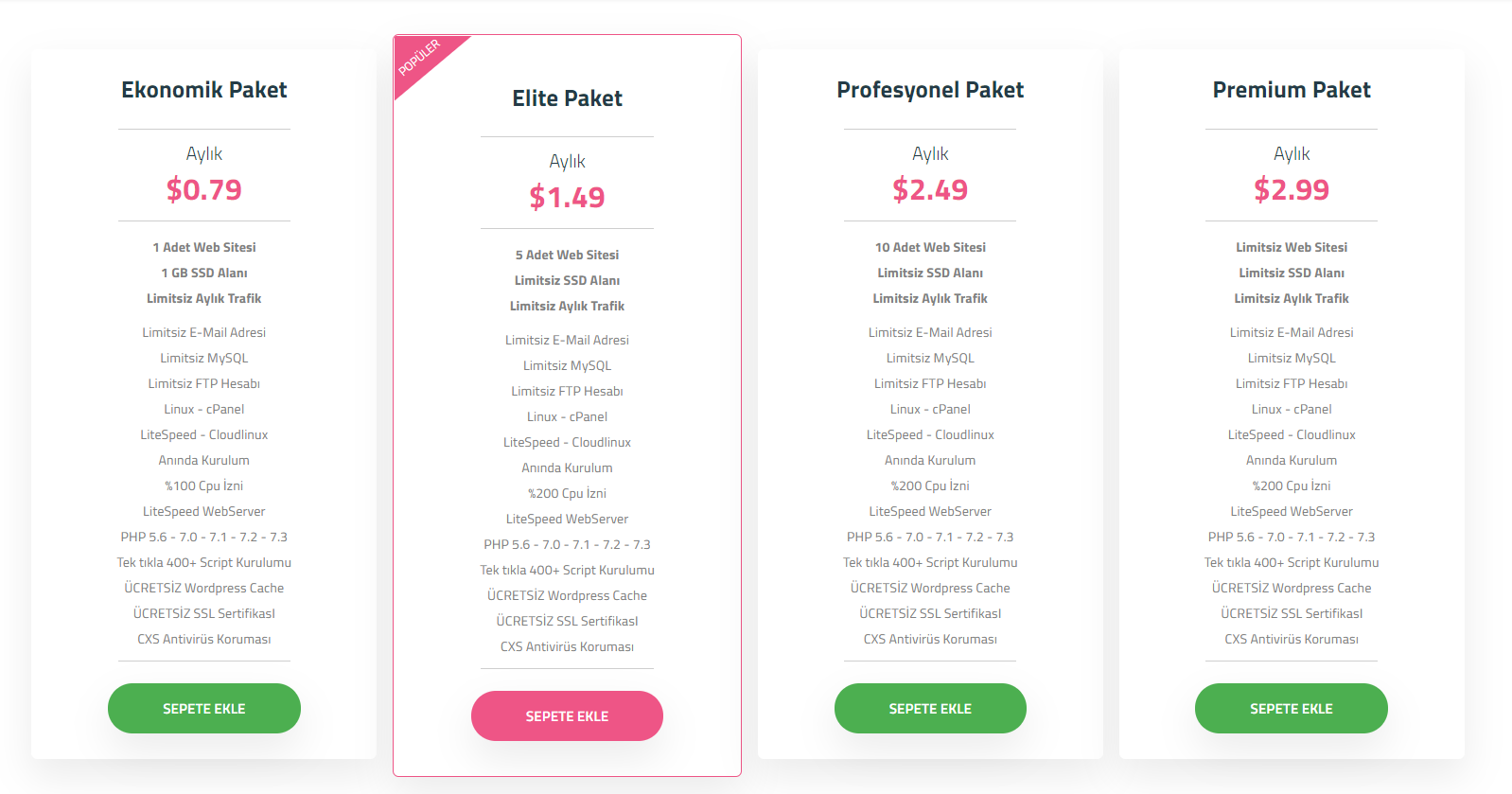Add Premium Paket to cart
The width and height of the screenshot is (1512, 794).
click(1292, 708)
